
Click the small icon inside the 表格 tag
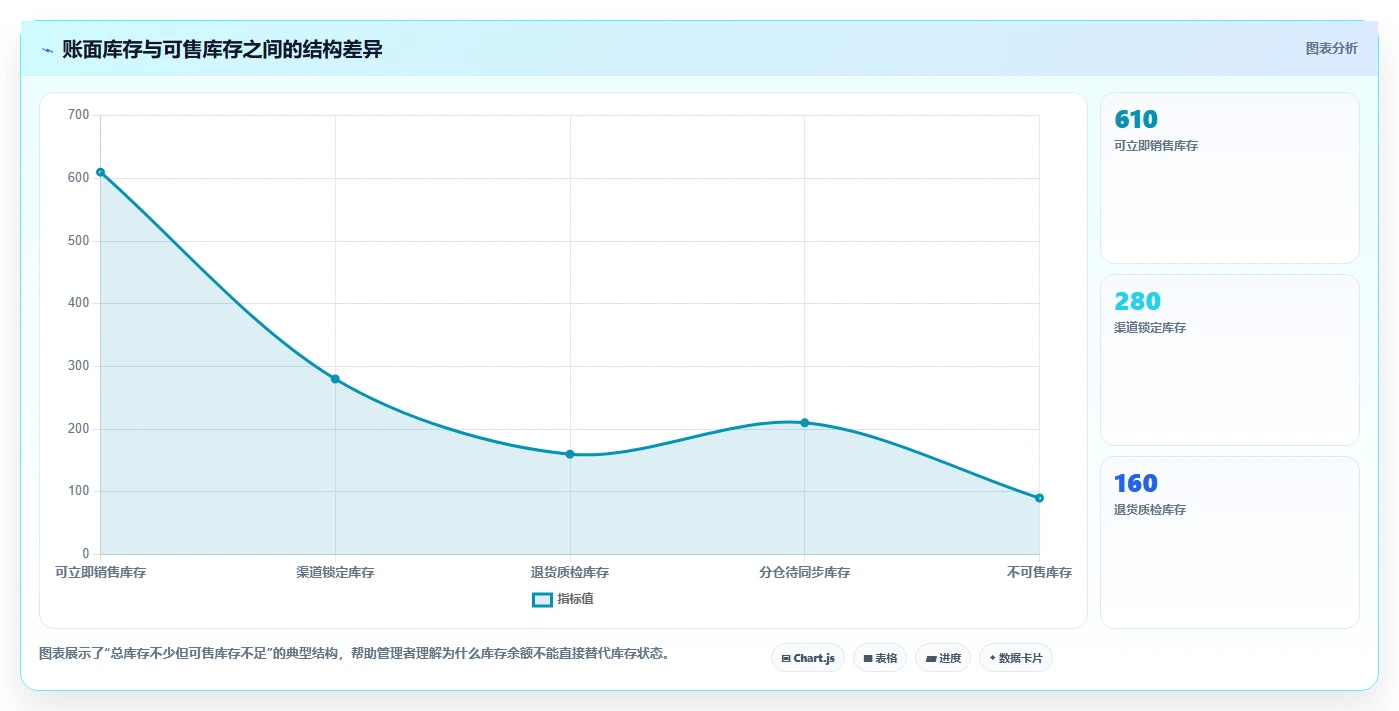click(x=868, y=658)
